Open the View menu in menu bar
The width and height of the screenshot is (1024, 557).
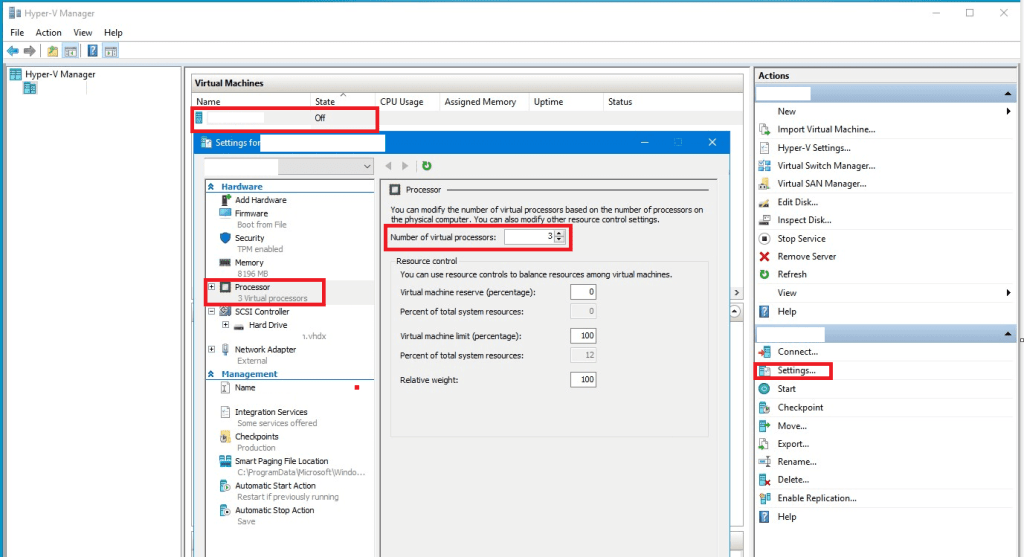tap(83, 33)
